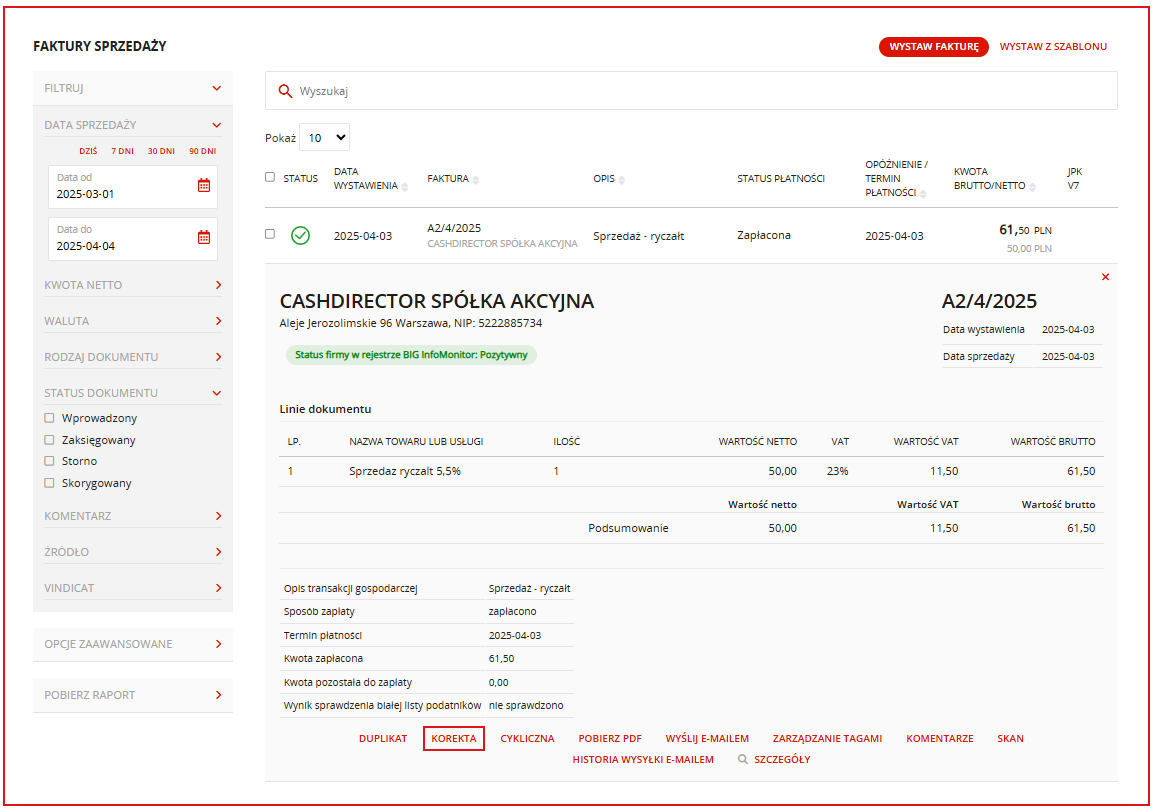Viewport: 1154px width, 812px height.
Task: Expand the Vindicat filter
Action: (218, 588)
